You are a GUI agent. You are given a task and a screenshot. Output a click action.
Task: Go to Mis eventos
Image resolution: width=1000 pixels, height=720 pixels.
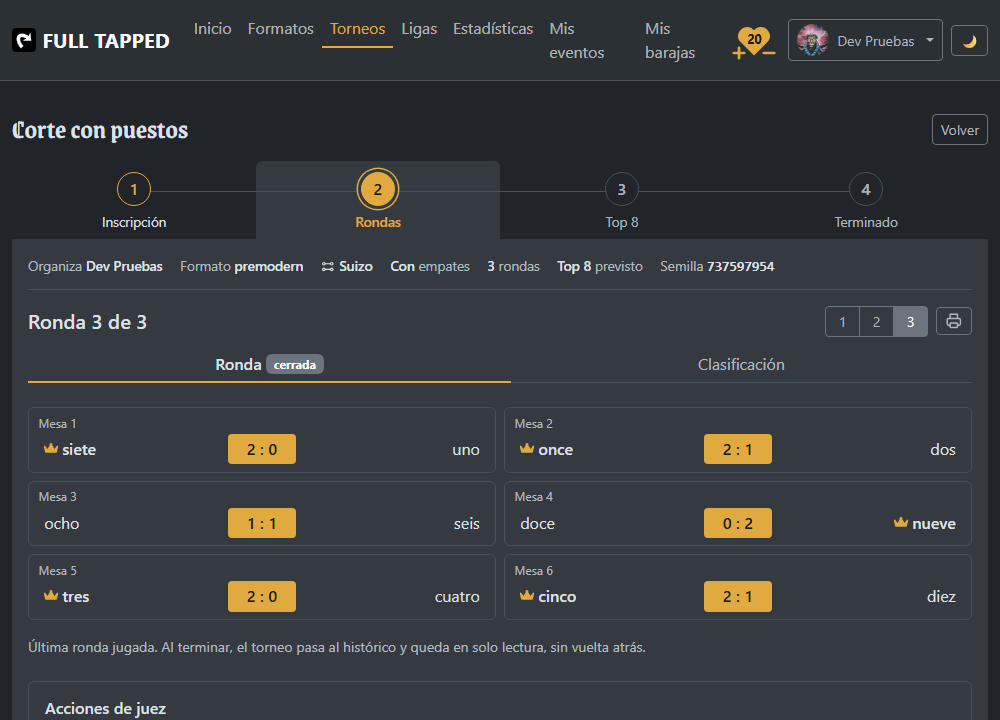tap(577, 41)
